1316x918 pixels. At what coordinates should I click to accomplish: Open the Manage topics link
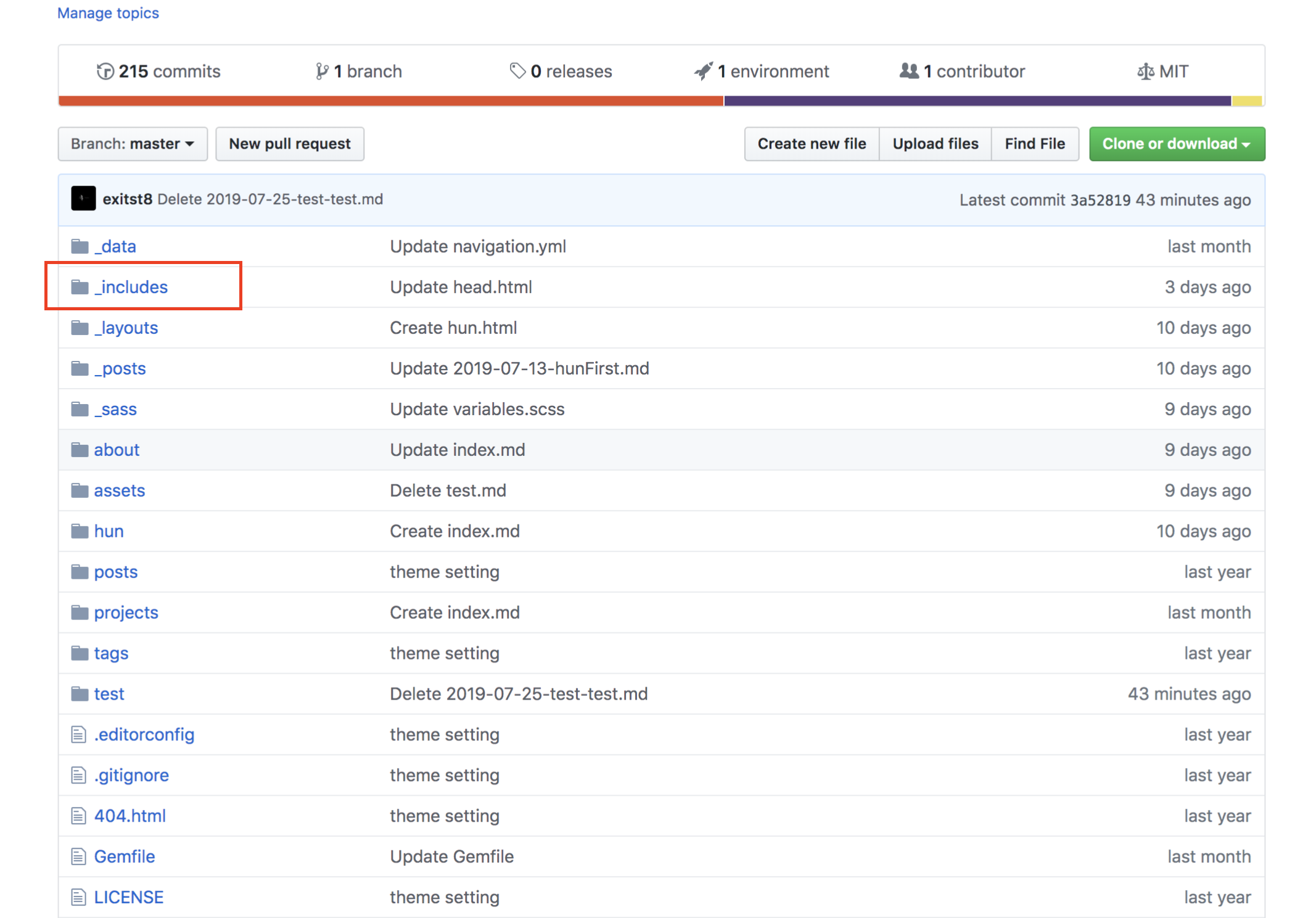click(108, 13)
